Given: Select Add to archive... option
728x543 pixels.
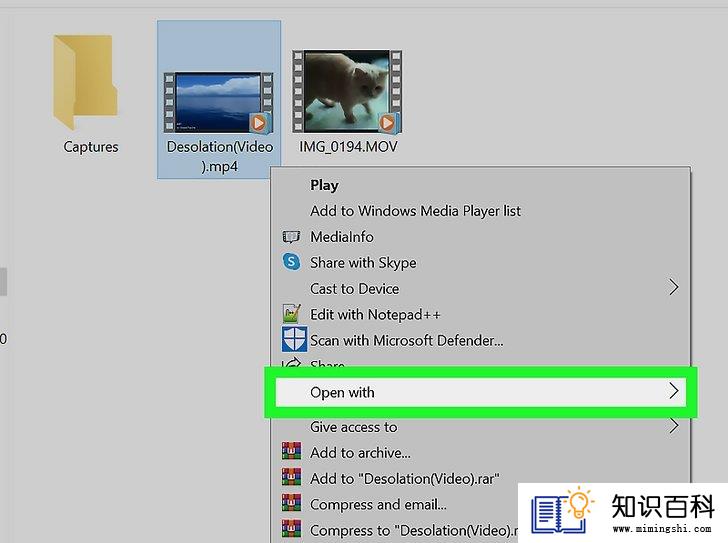Looking at the screenshot, I should tap(360, 453).
